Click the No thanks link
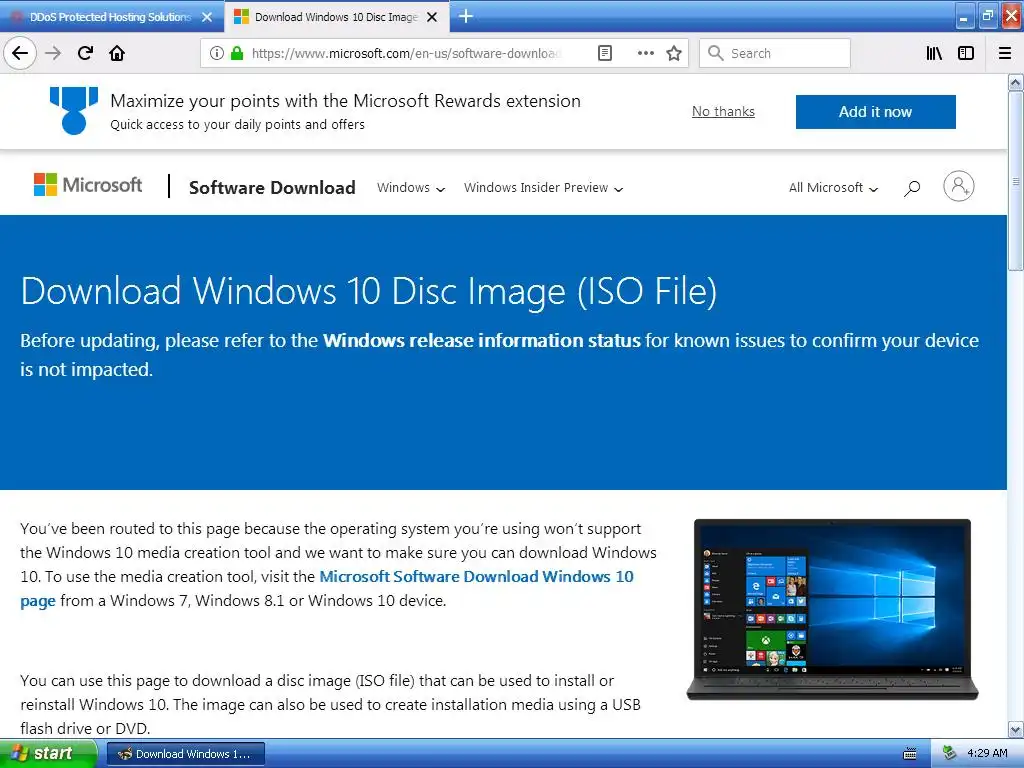The height and width of the screenshot is (768, 1024). pos(723,112)
